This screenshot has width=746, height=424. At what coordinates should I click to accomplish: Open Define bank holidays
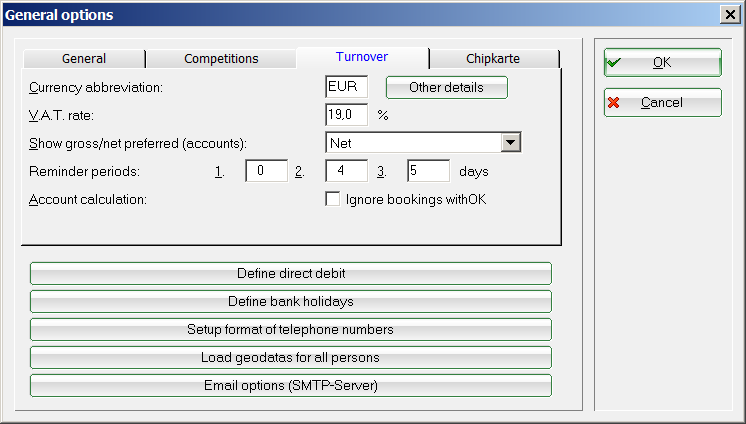coord(291,301)
